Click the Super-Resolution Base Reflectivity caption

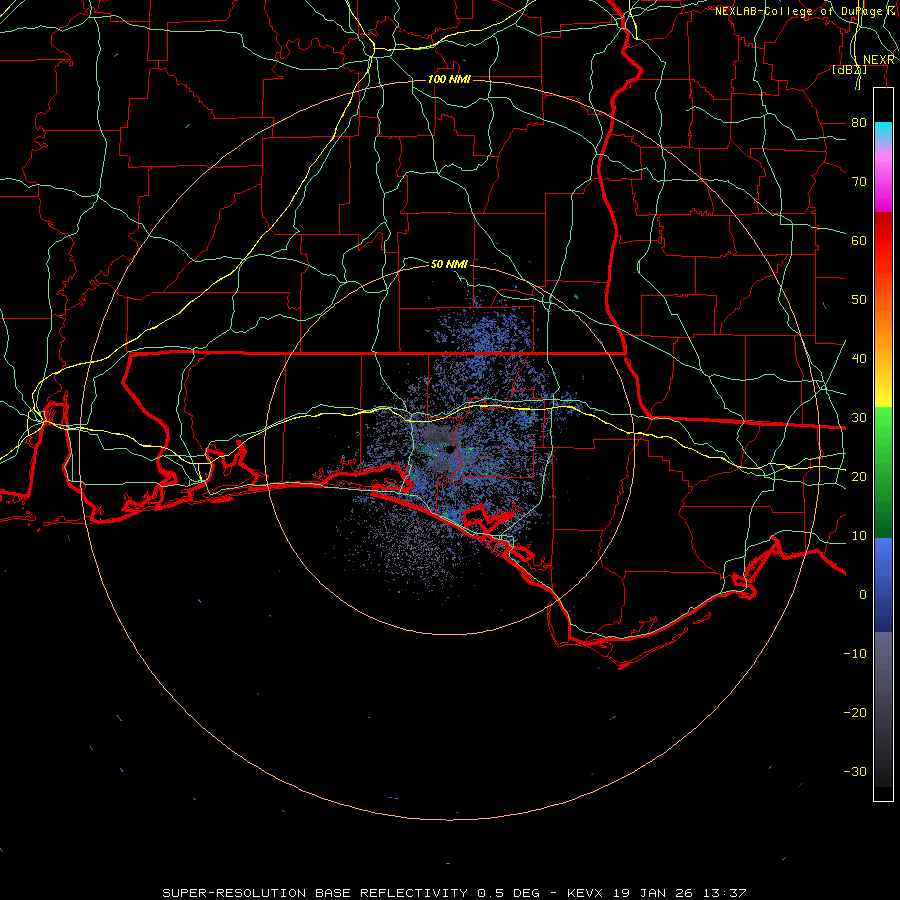point(455,893)
